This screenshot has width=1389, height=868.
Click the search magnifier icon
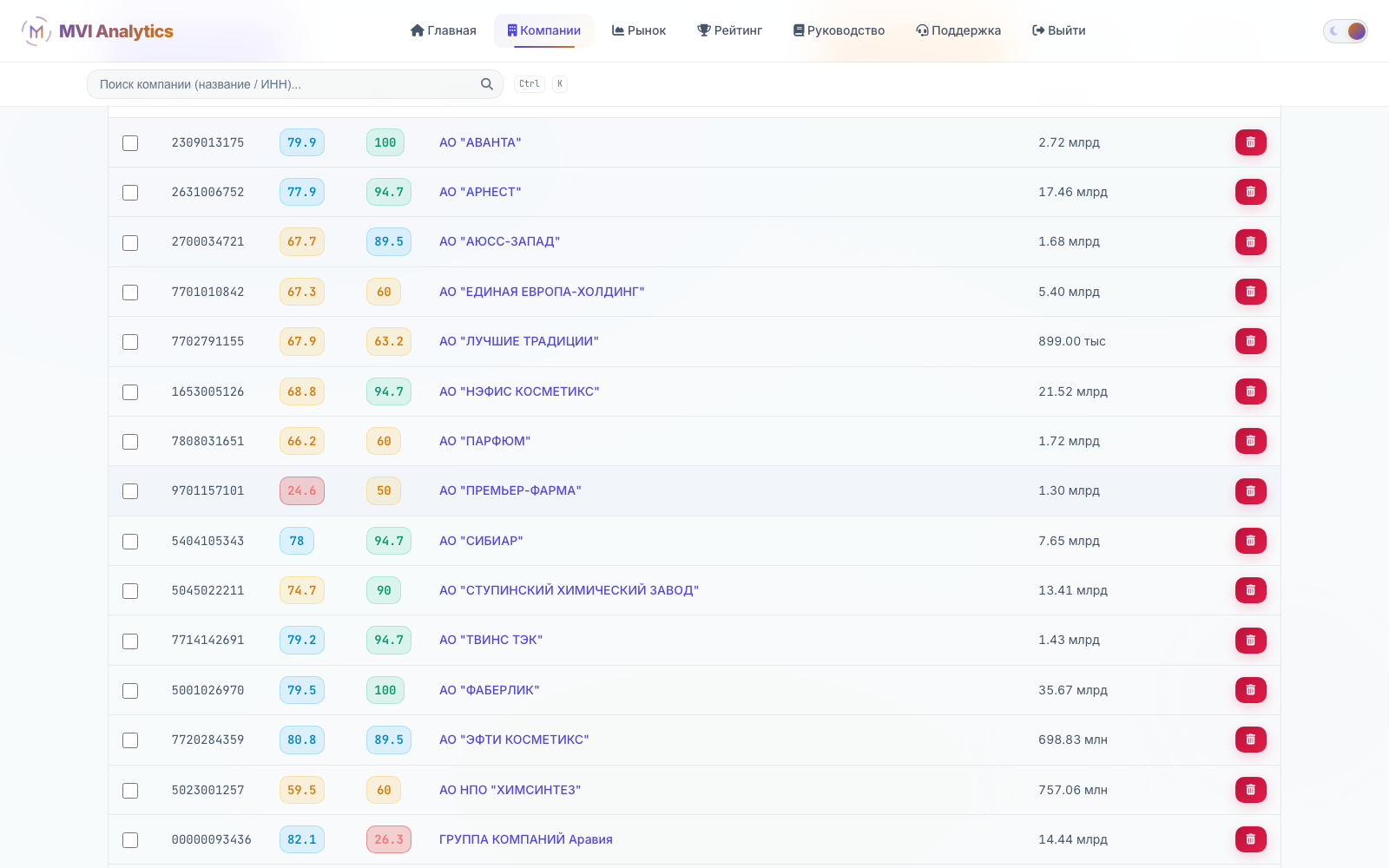tap(487, 84)
